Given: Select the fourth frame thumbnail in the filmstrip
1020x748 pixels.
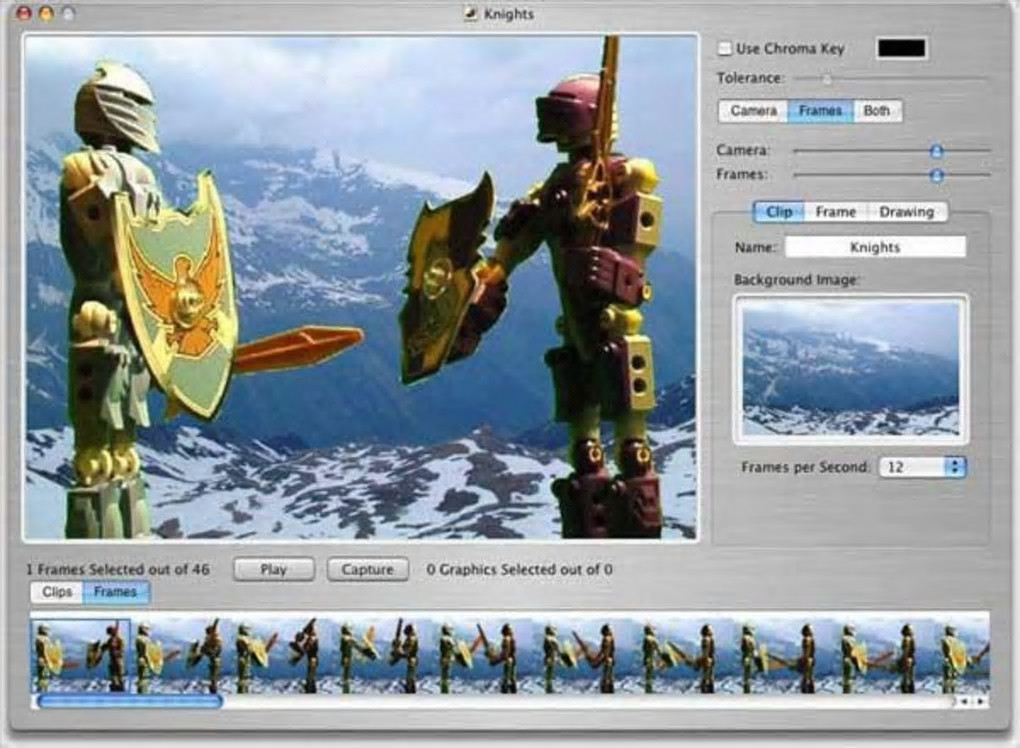Looking at the screenshot, I should [382, 656].
